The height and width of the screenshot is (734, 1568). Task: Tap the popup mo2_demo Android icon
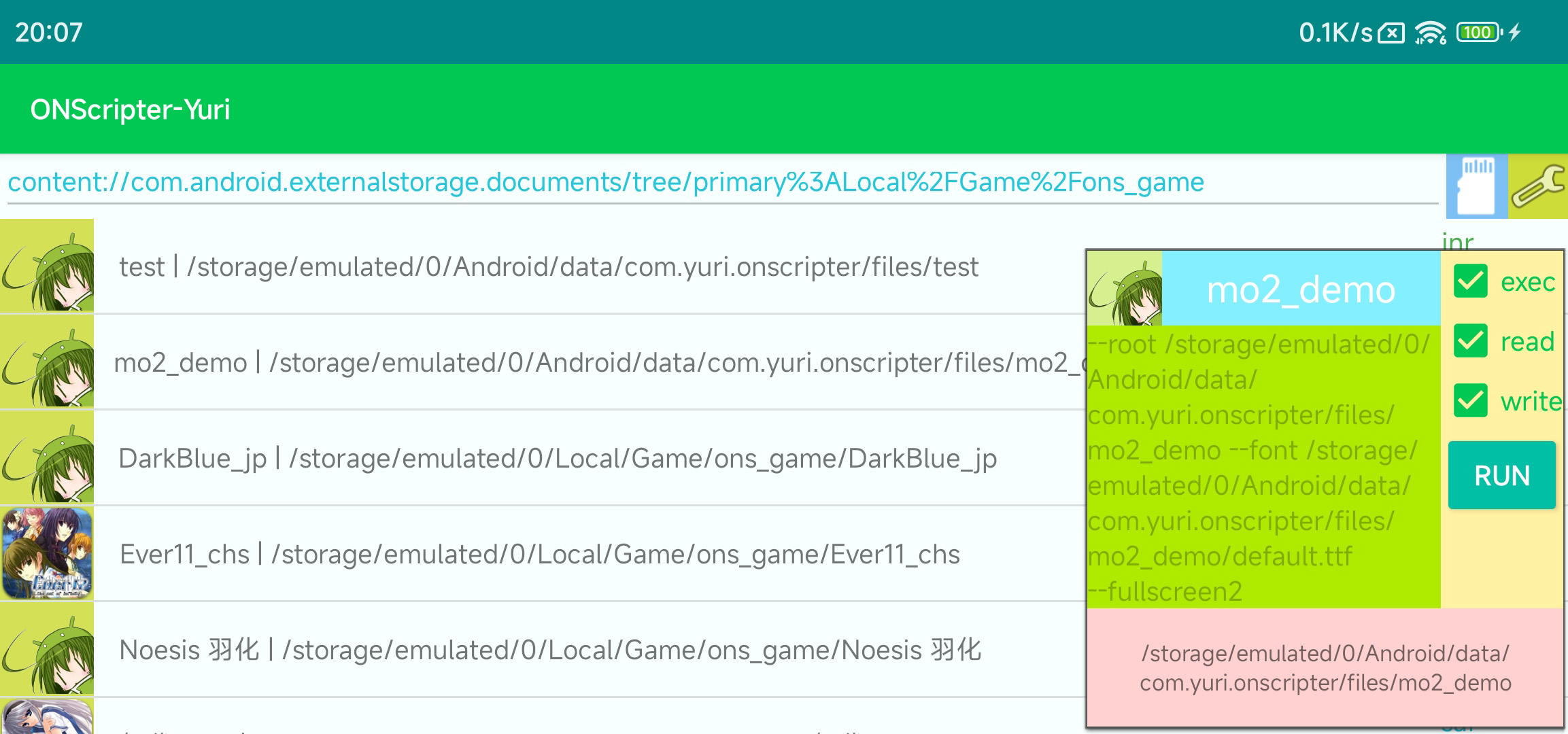(1125, 289)
